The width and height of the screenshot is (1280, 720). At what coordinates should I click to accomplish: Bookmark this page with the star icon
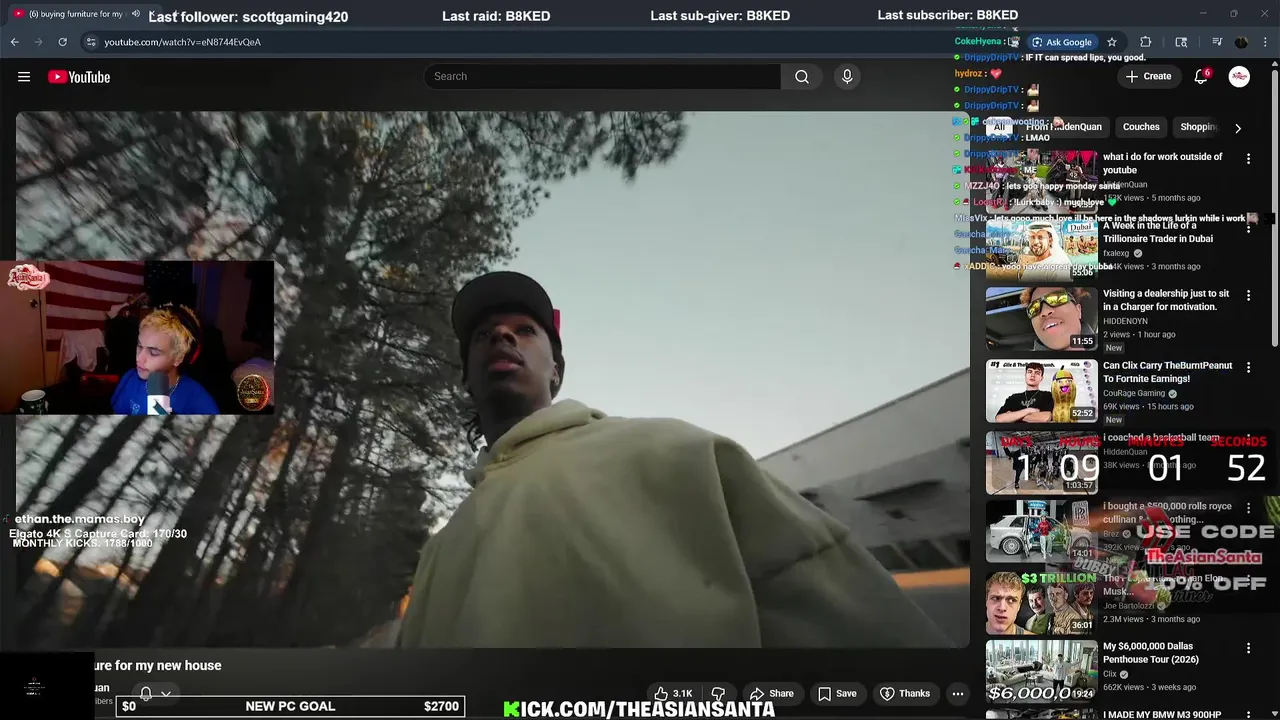coord(1111,42)
